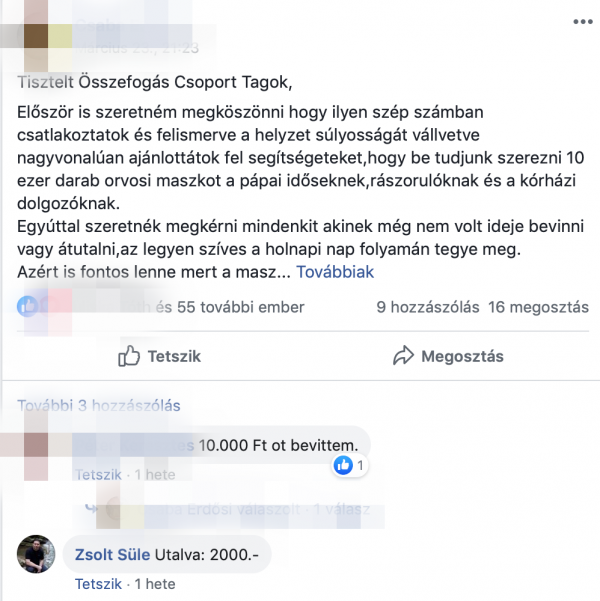Click the share arrow icon beside Megosztás
Image resolution: width=600 pixels, height=601 pixels.
click(x=403, y=355)
